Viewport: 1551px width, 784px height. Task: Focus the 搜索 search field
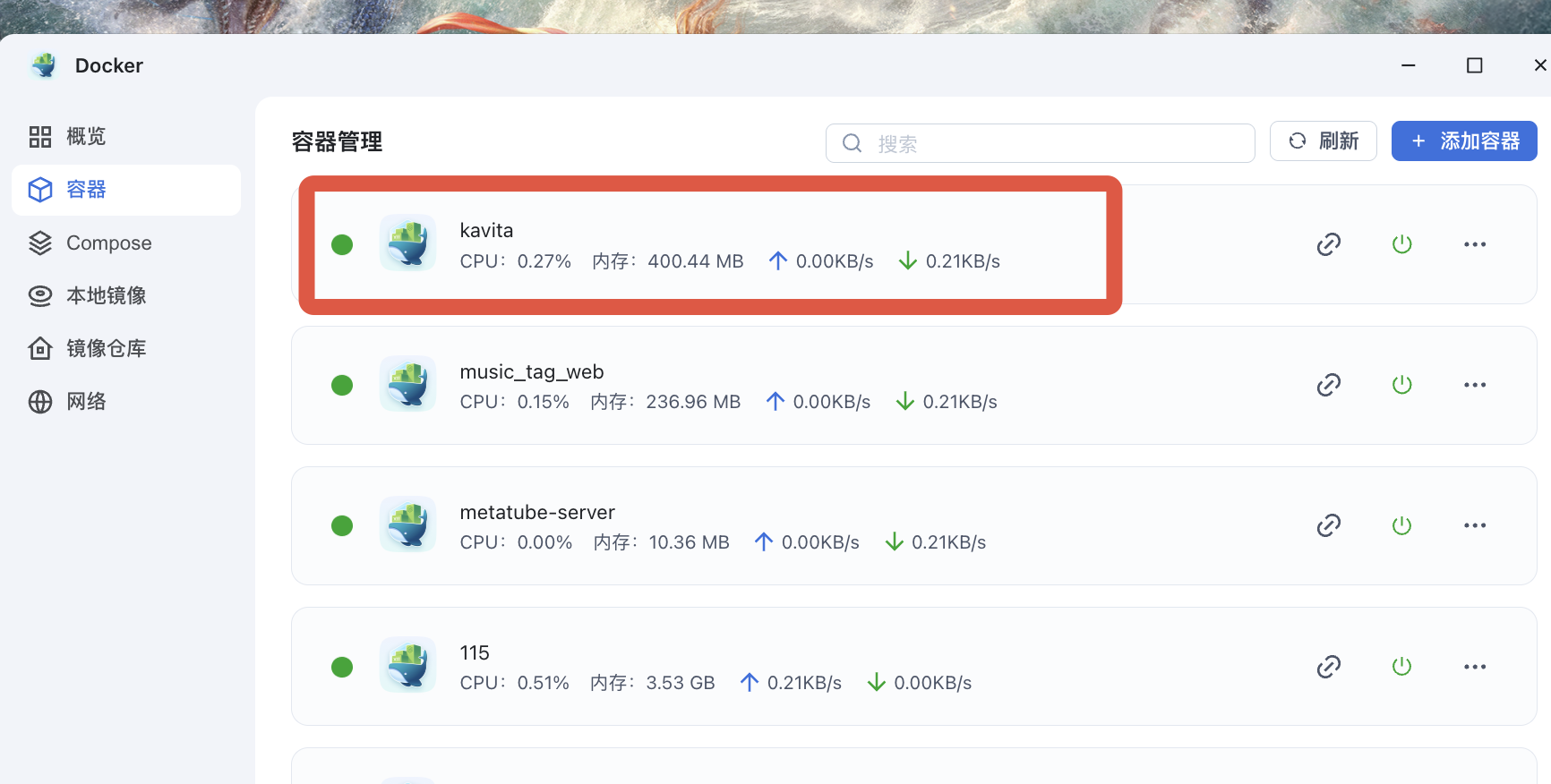(1041, 143)
